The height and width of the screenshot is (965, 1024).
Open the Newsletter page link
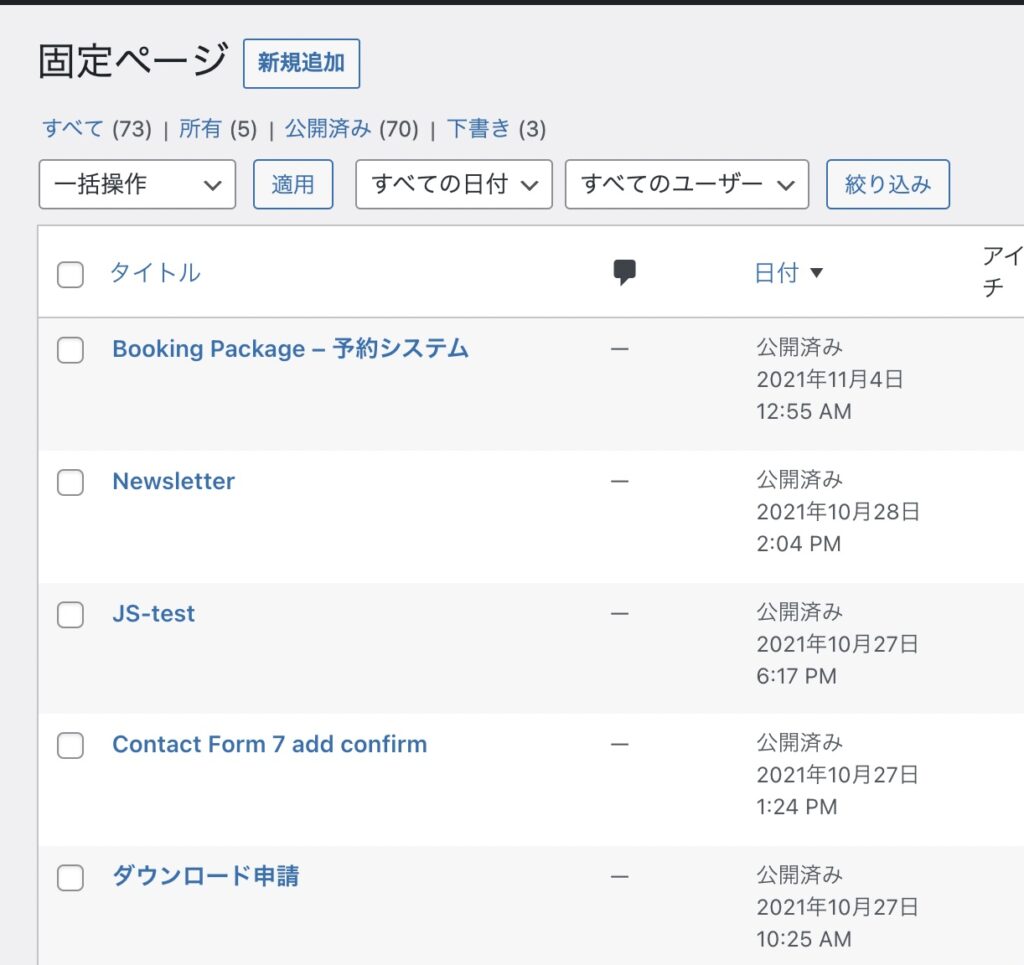pos(173,481)
